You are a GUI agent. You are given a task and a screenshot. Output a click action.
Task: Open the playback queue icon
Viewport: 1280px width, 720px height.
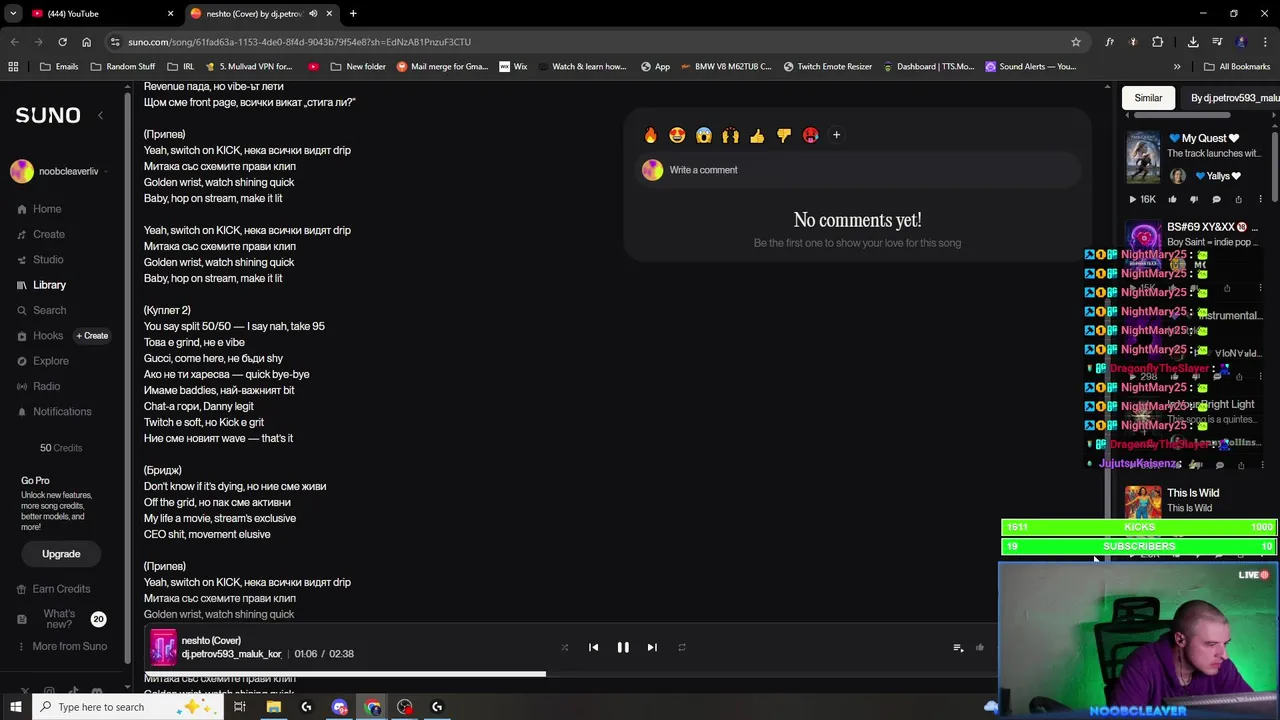[958, 647]
